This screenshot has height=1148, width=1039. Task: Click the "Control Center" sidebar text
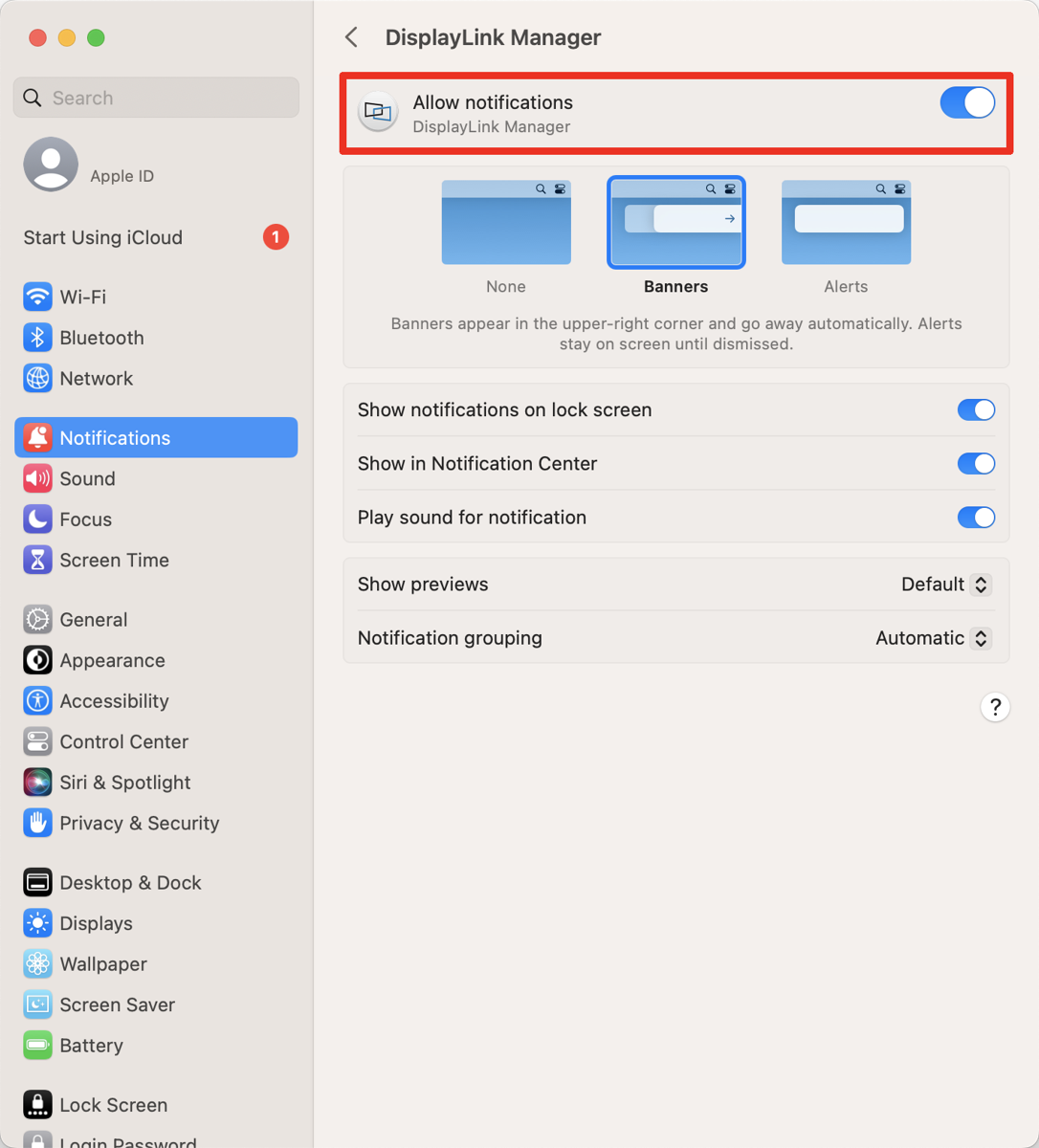[123, 742]
